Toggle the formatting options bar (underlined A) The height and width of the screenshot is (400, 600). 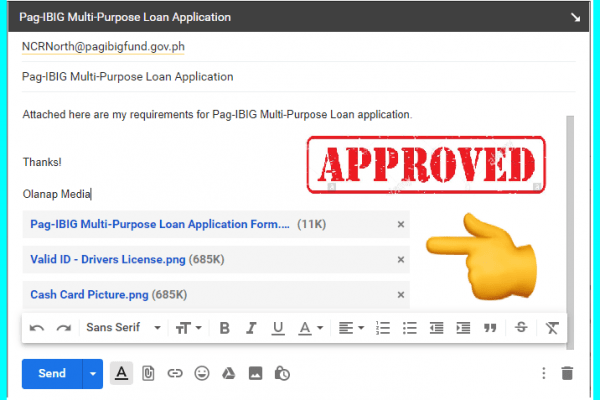[x=121, y=373]
